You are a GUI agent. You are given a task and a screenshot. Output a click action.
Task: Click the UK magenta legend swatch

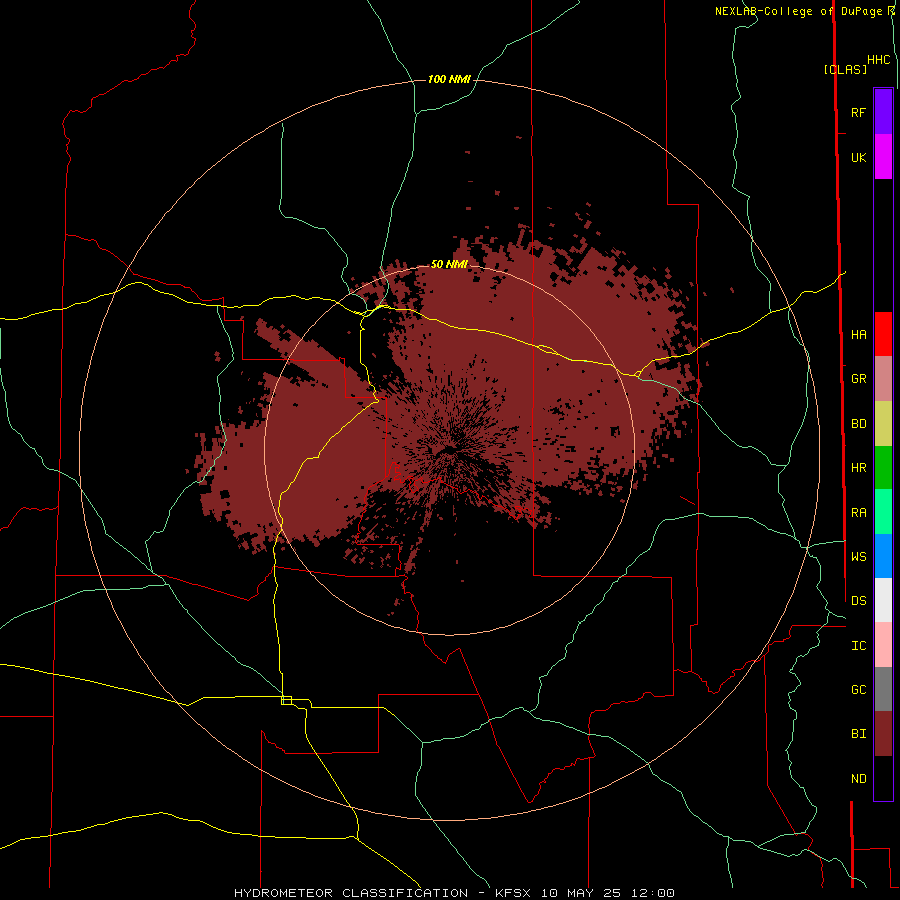[x=883, y=157]
